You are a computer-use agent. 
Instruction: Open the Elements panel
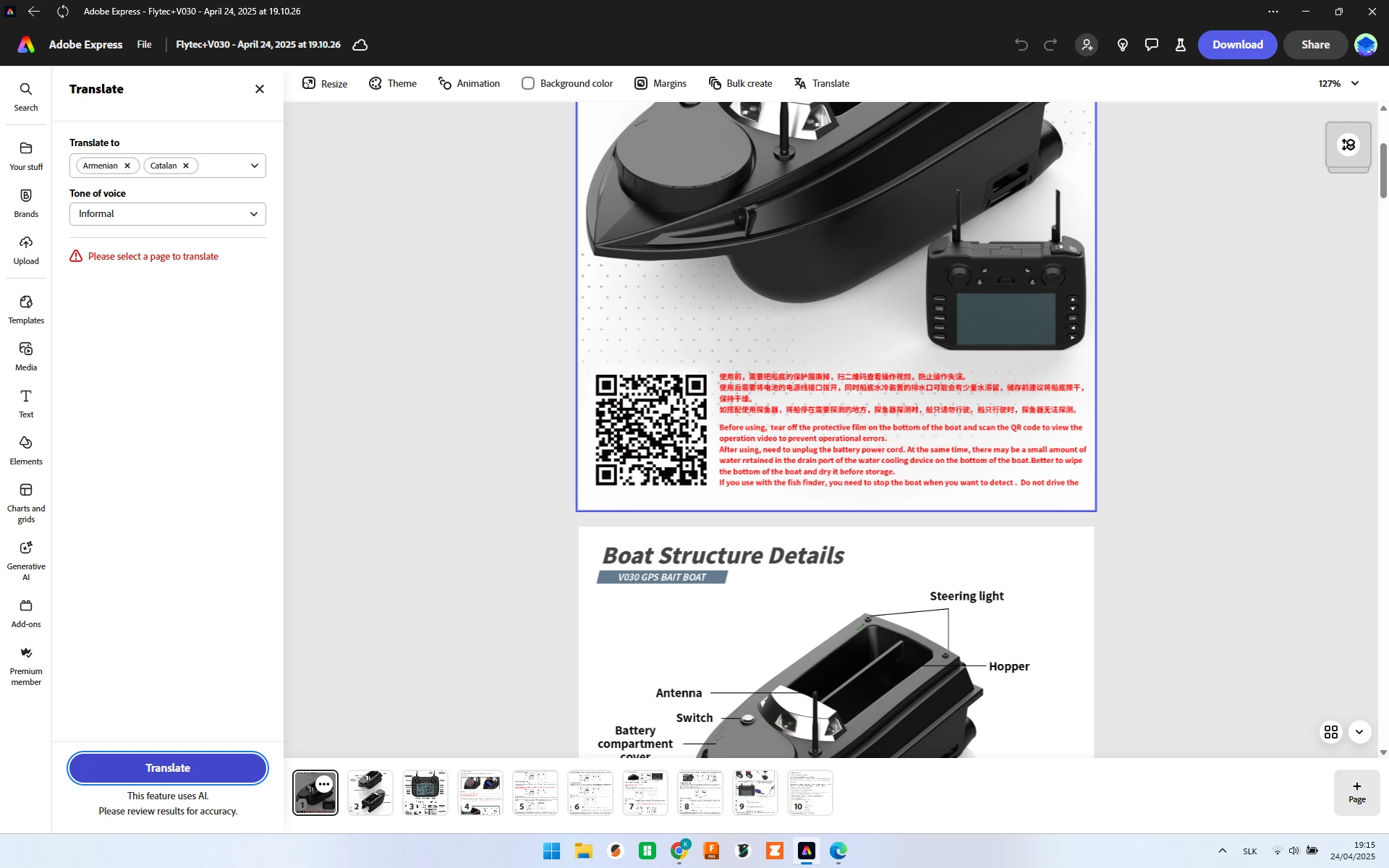(x=26, y=450)
